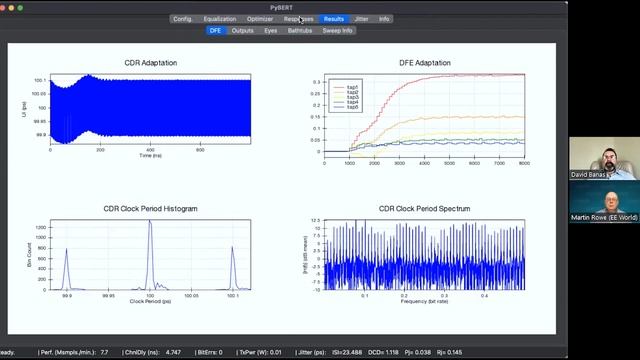The width and height of the screenshot is (640, 360).
Task: Switch to the Jitter tab
Action: coord(361,19)
